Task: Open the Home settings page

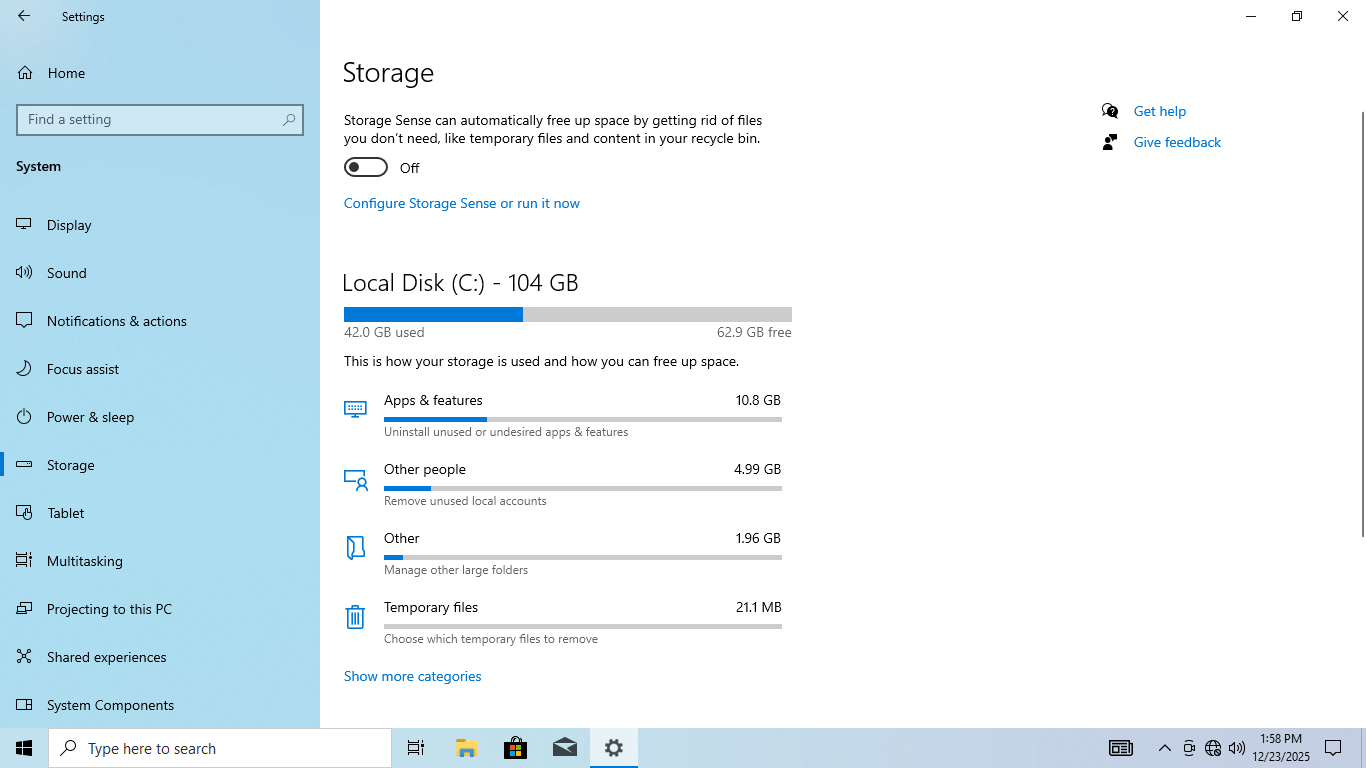Action: tap(66, 73)
